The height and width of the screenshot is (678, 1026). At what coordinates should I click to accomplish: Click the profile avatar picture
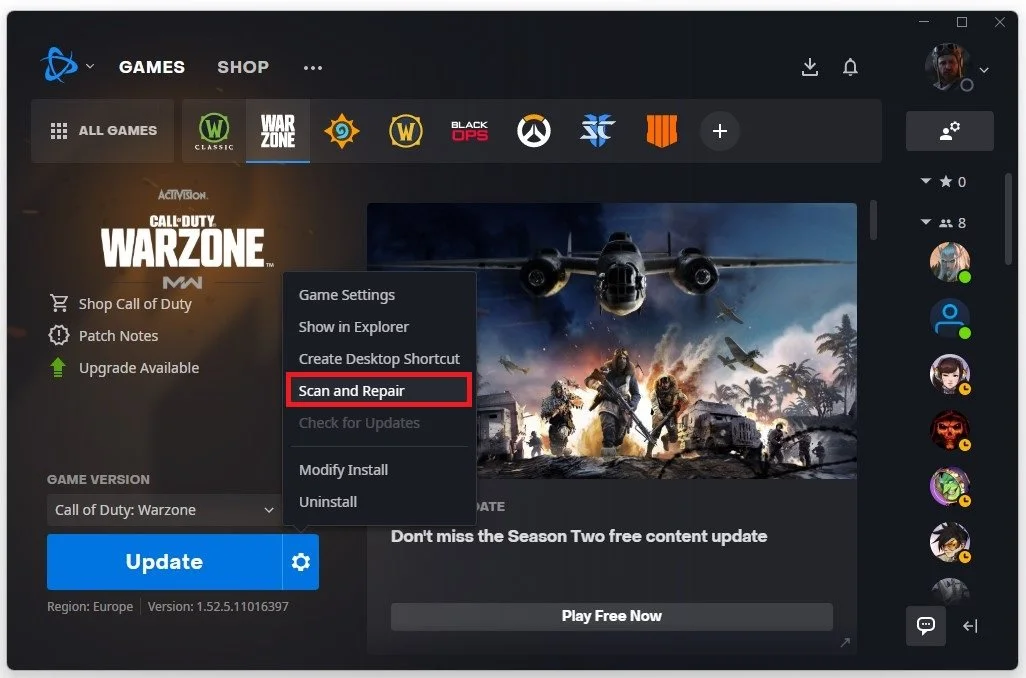947,67
